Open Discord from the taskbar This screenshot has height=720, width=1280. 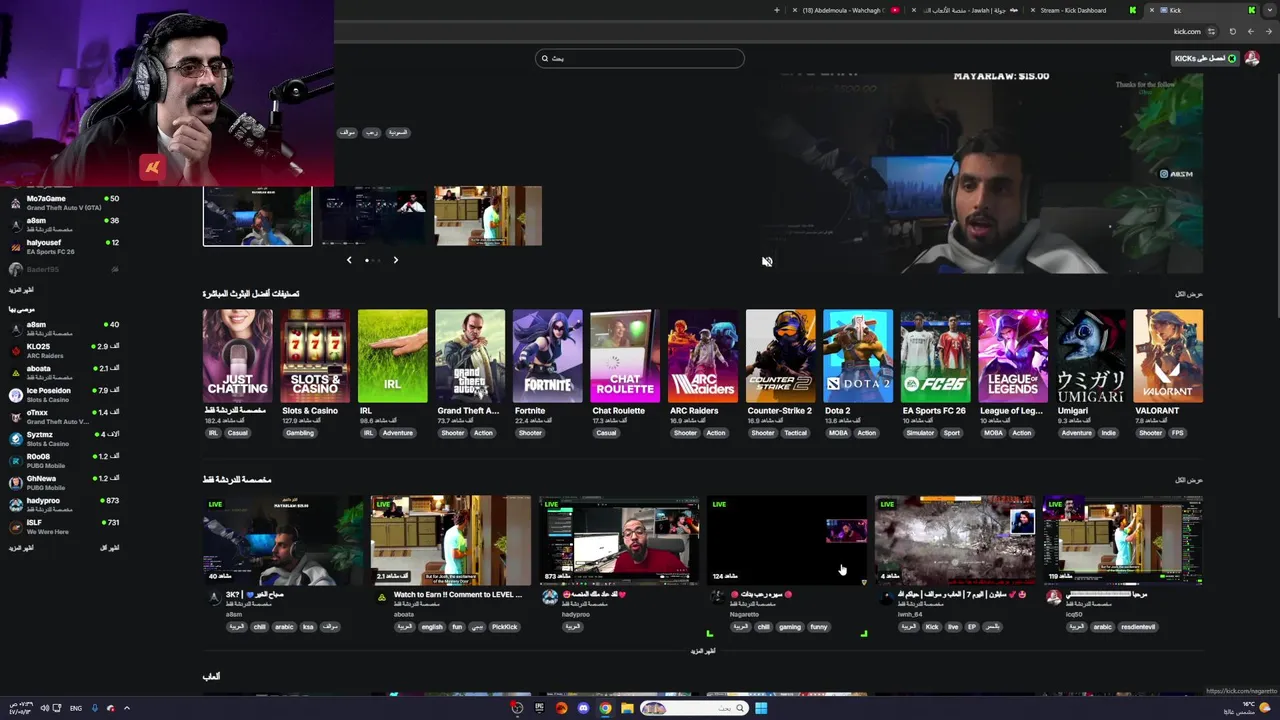coord(583,708)
